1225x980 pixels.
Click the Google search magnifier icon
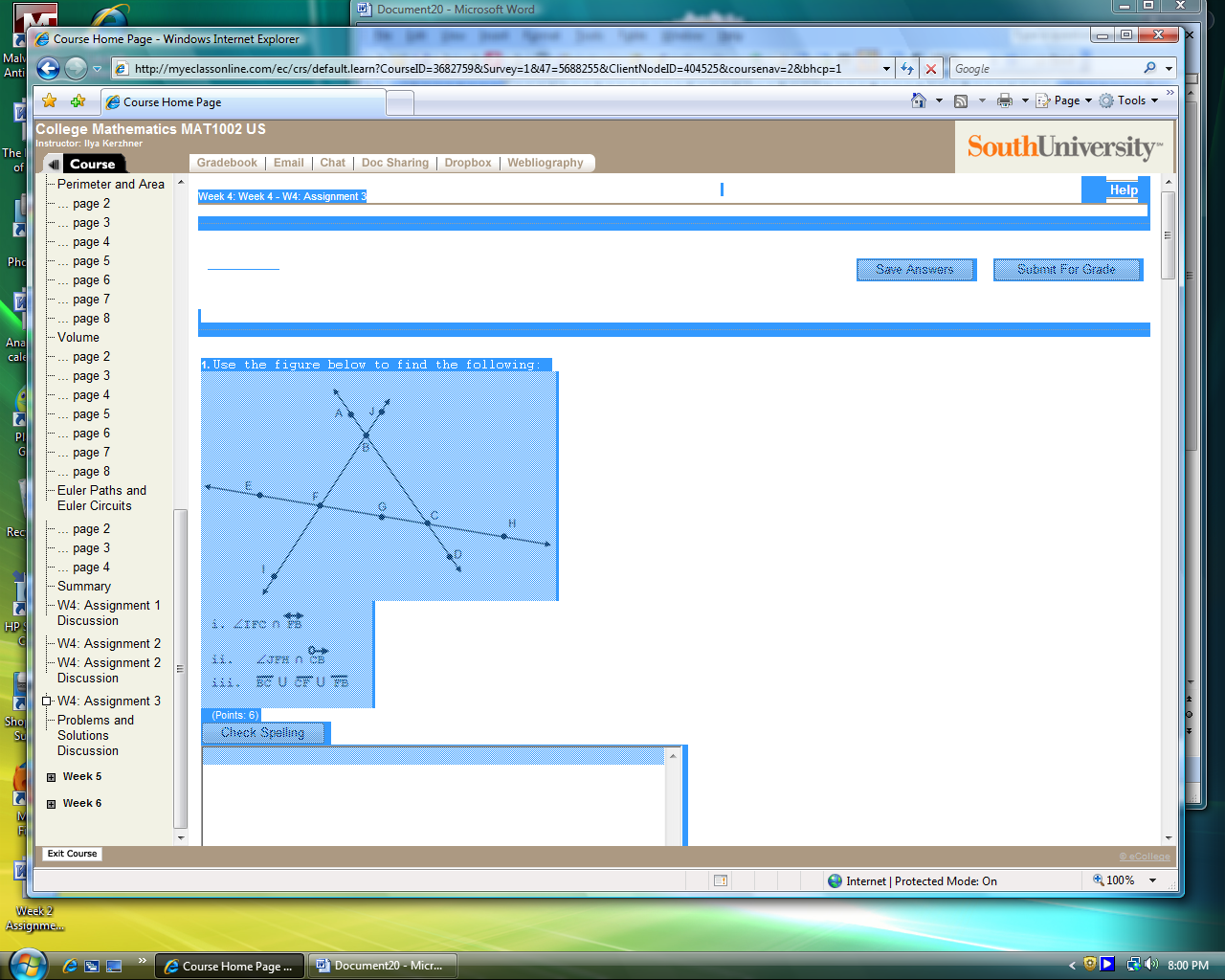[x=1149, y=69]
